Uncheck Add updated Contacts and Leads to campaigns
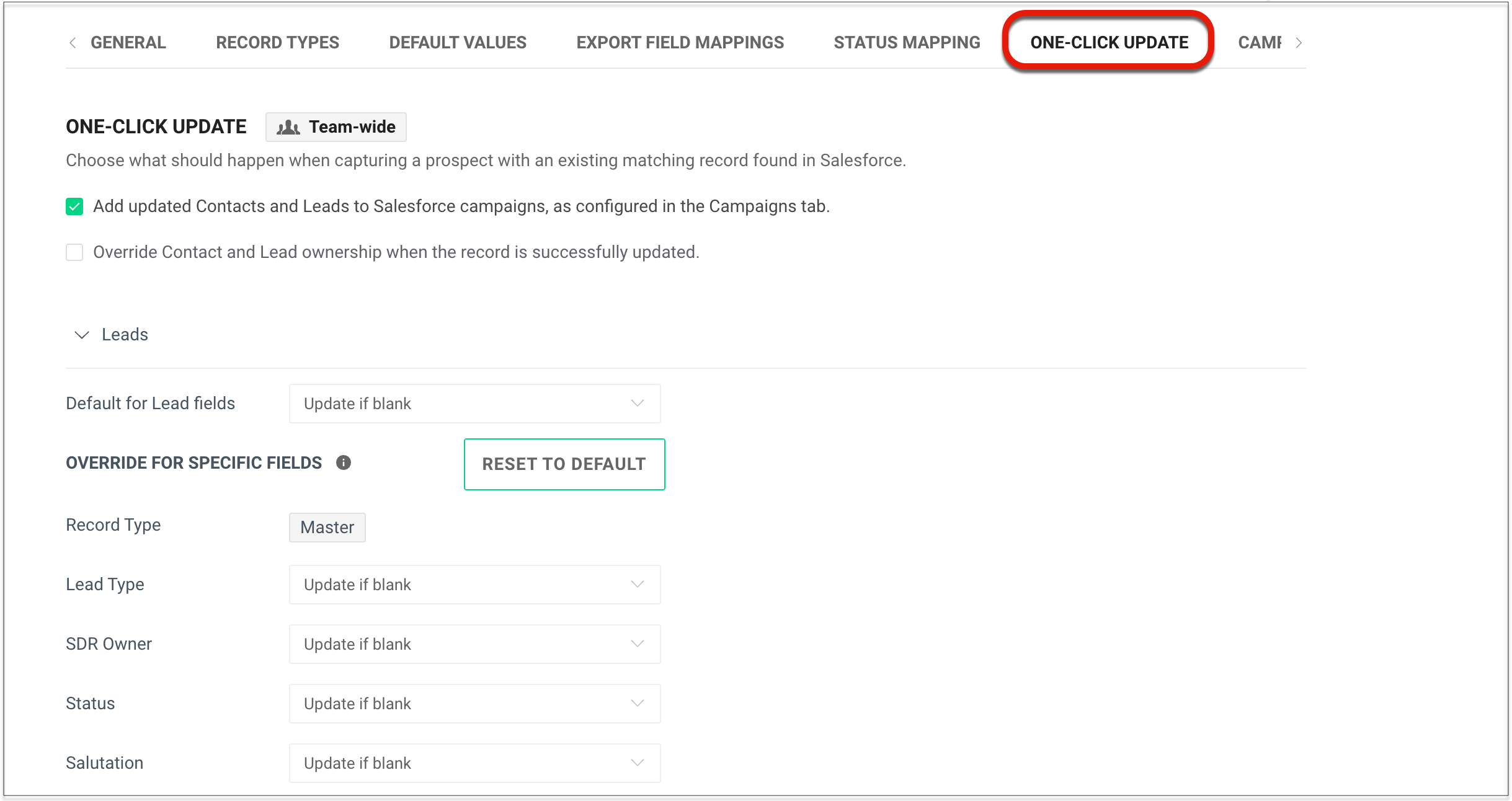 click(x=74, y=206)
